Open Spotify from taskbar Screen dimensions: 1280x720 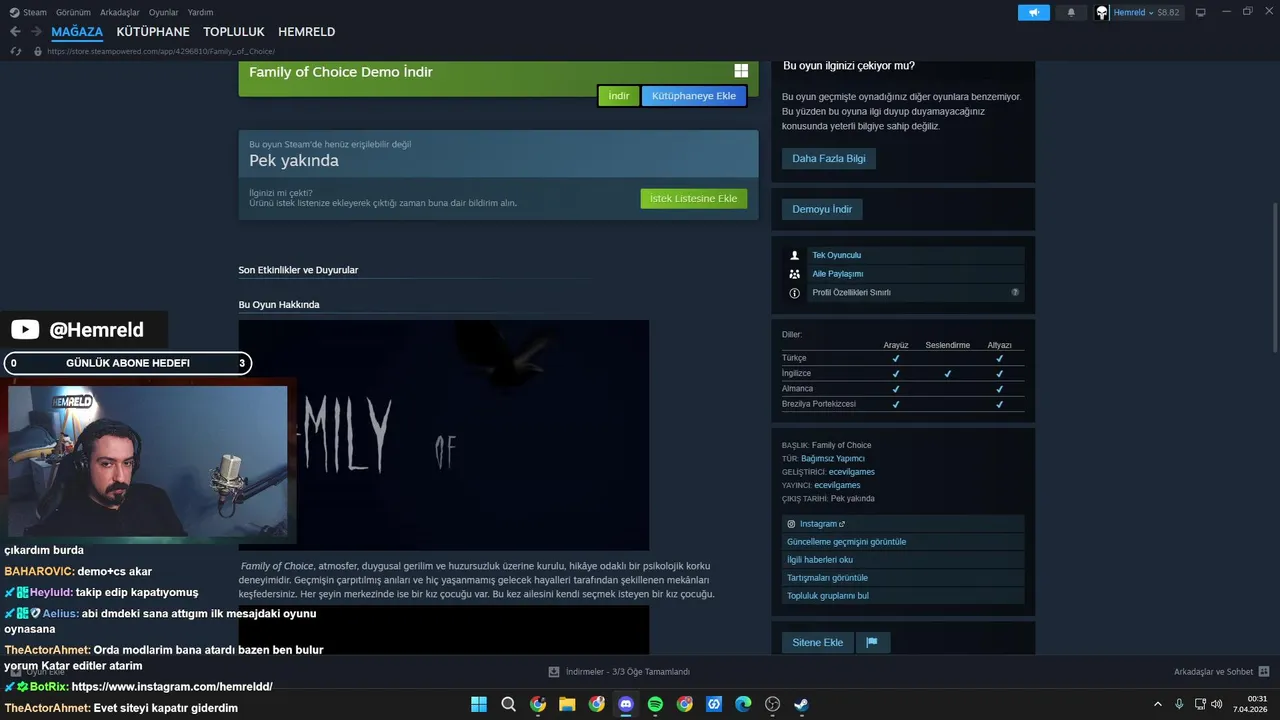coord(655,704)
